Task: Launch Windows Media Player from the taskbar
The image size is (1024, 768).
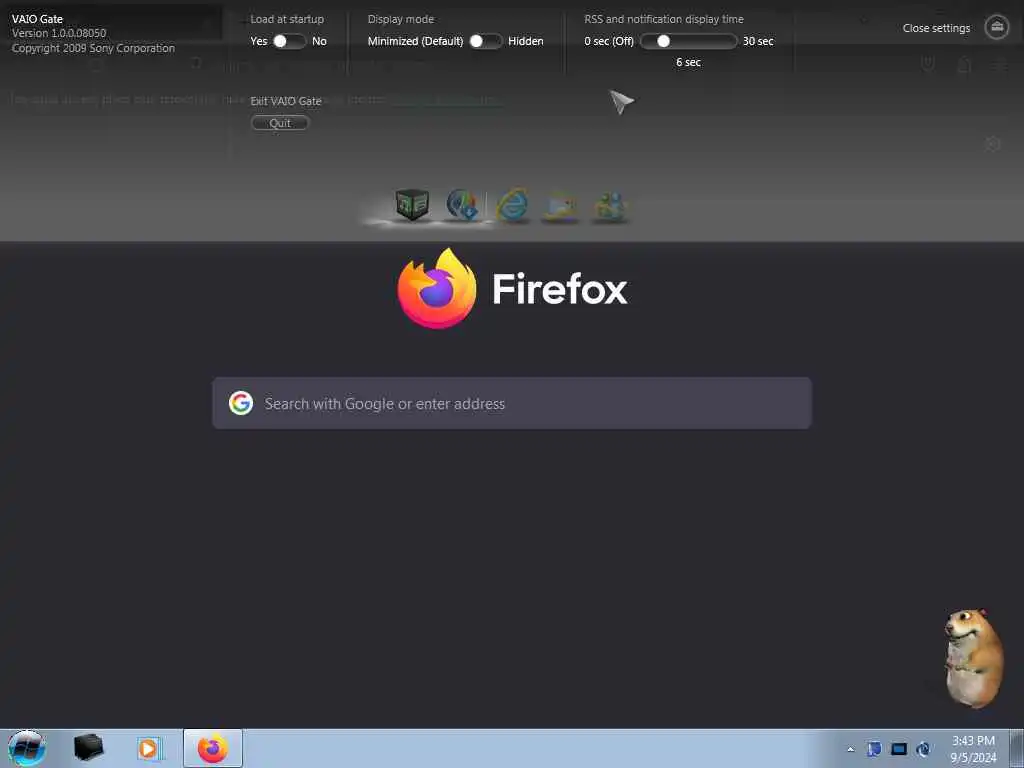Action: tap(150, 748)
